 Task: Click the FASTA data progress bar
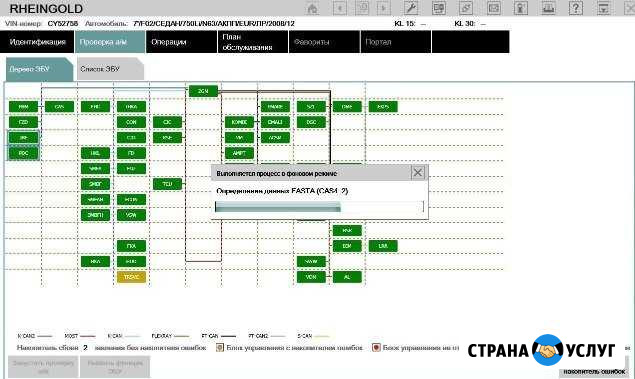coord(320,207)
